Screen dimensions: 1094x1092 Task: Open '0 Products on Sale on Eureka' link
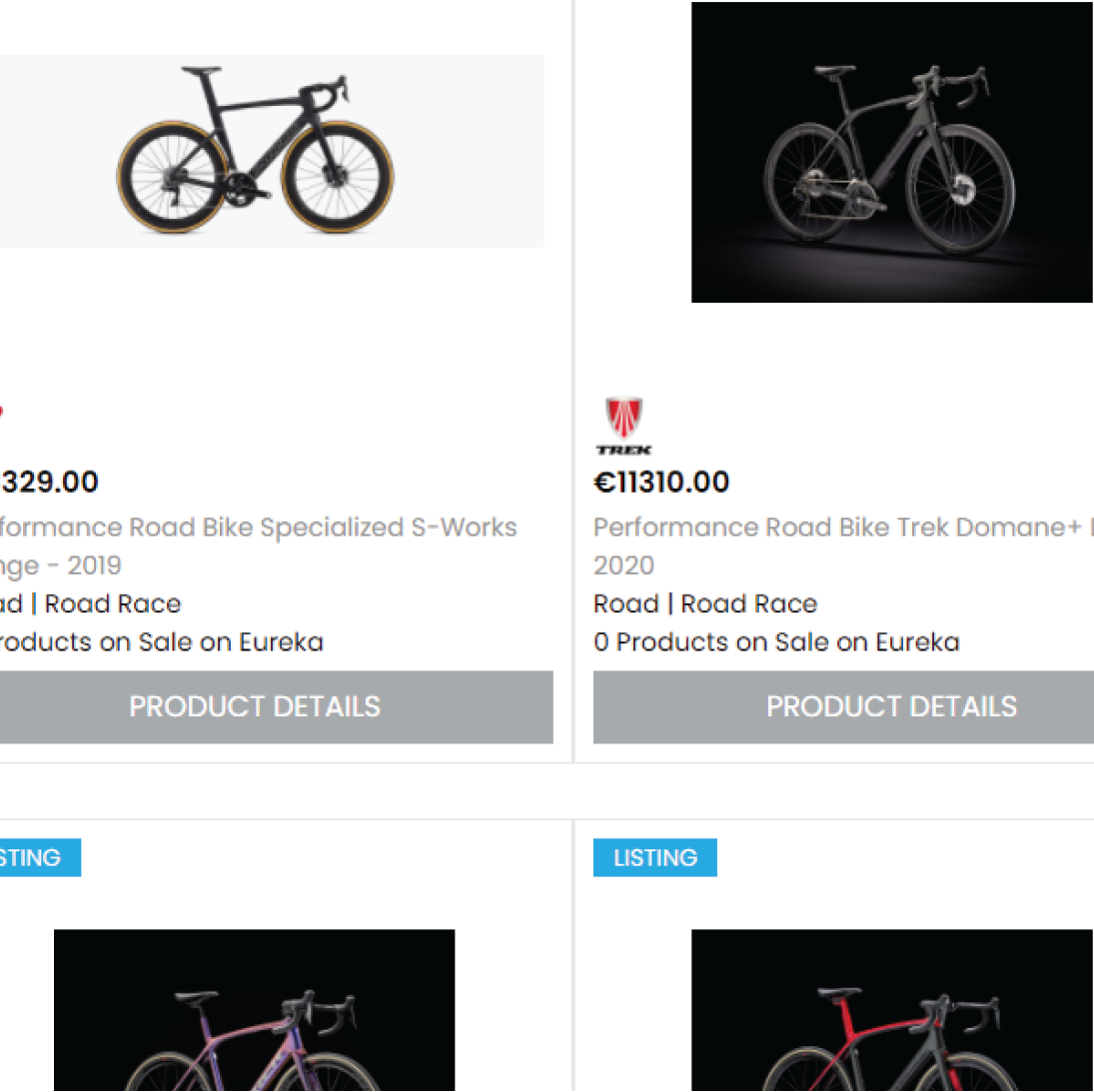(x=776, y=641)
